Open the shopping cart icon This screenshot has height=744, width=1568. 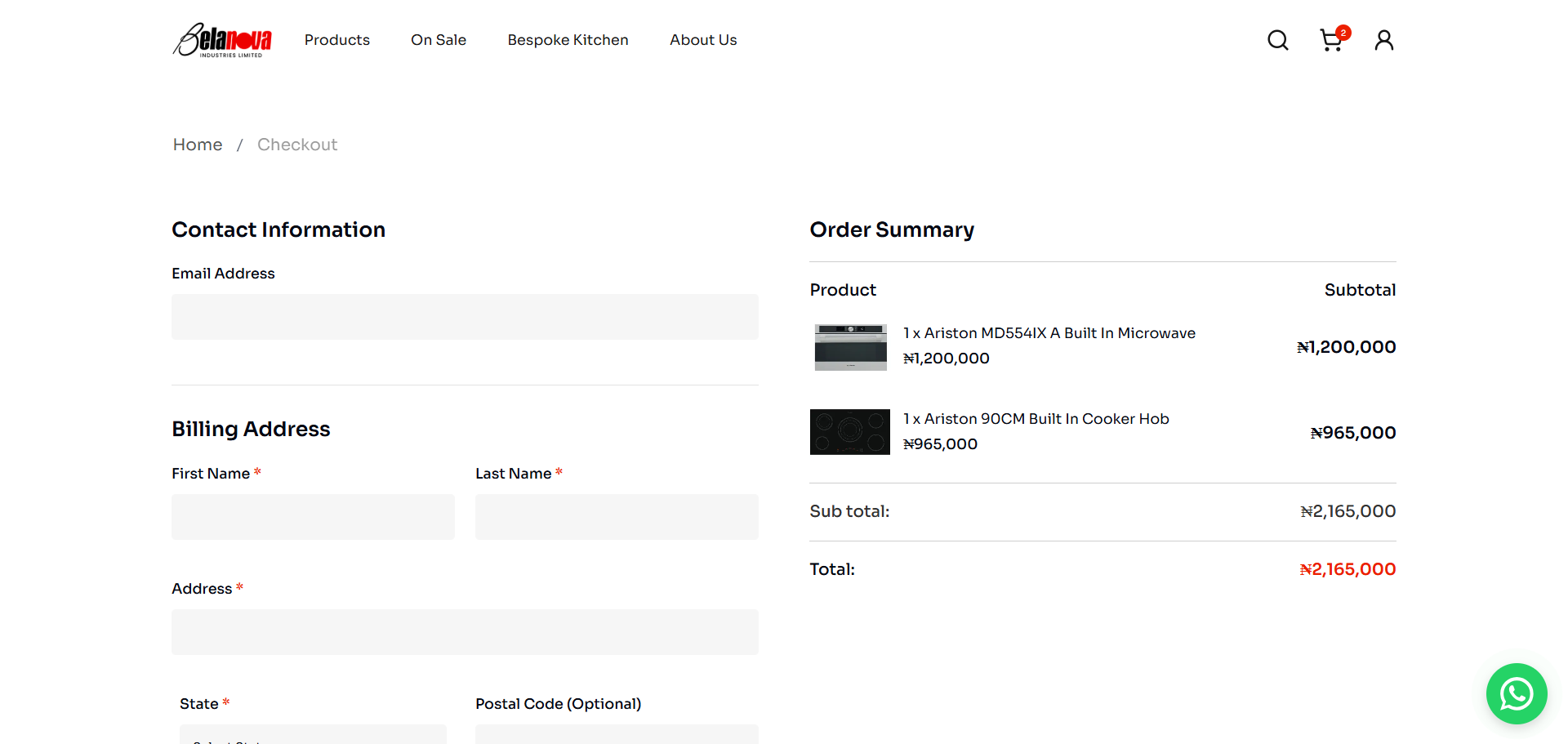[1331, 40]
